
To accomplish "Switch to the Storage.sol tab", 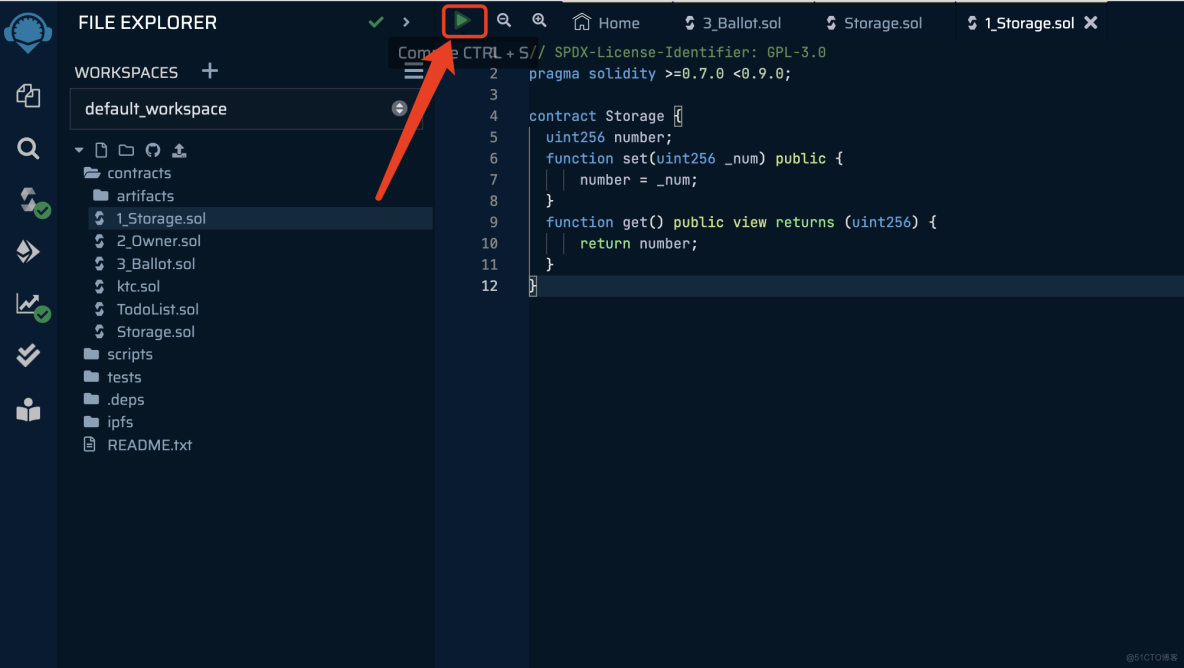I will (x=874, y=23).
